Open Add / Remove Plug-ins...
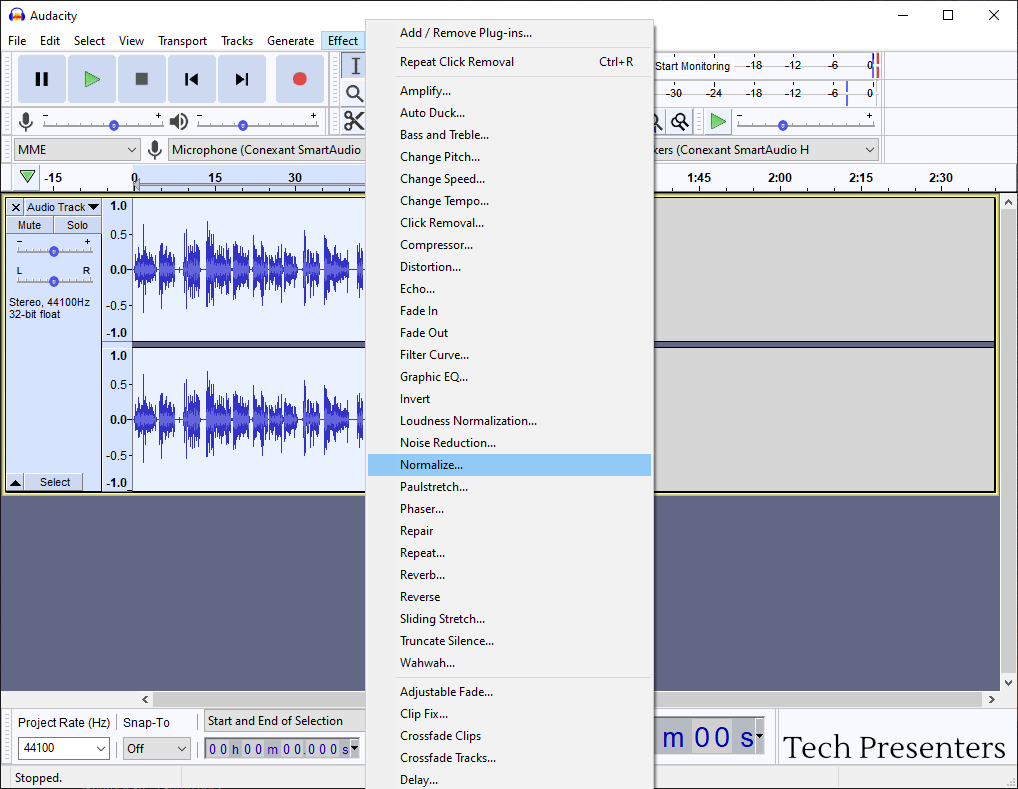 coord(510,32)
